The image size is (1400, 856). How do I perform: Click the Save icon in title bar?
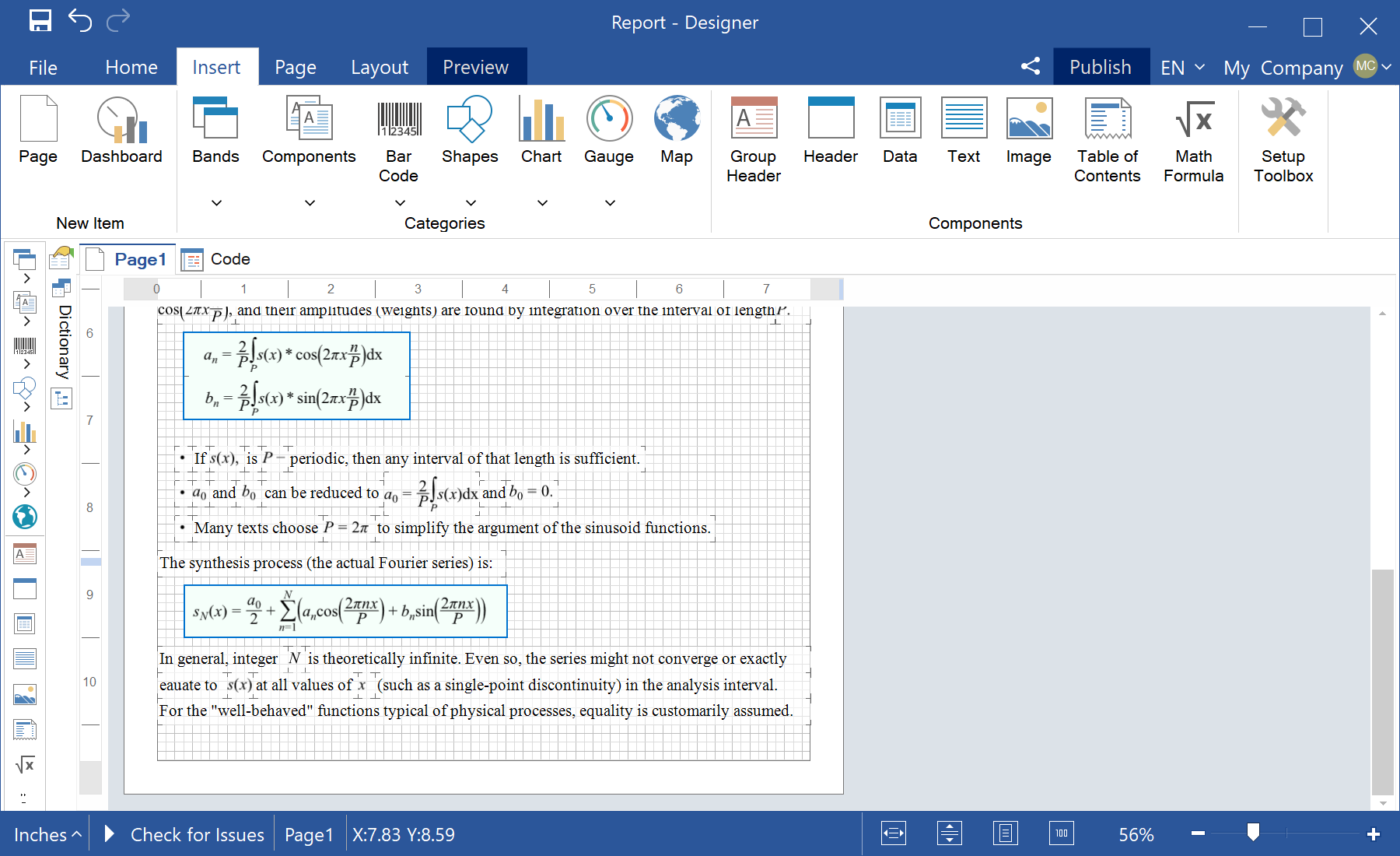click(40, 21)
